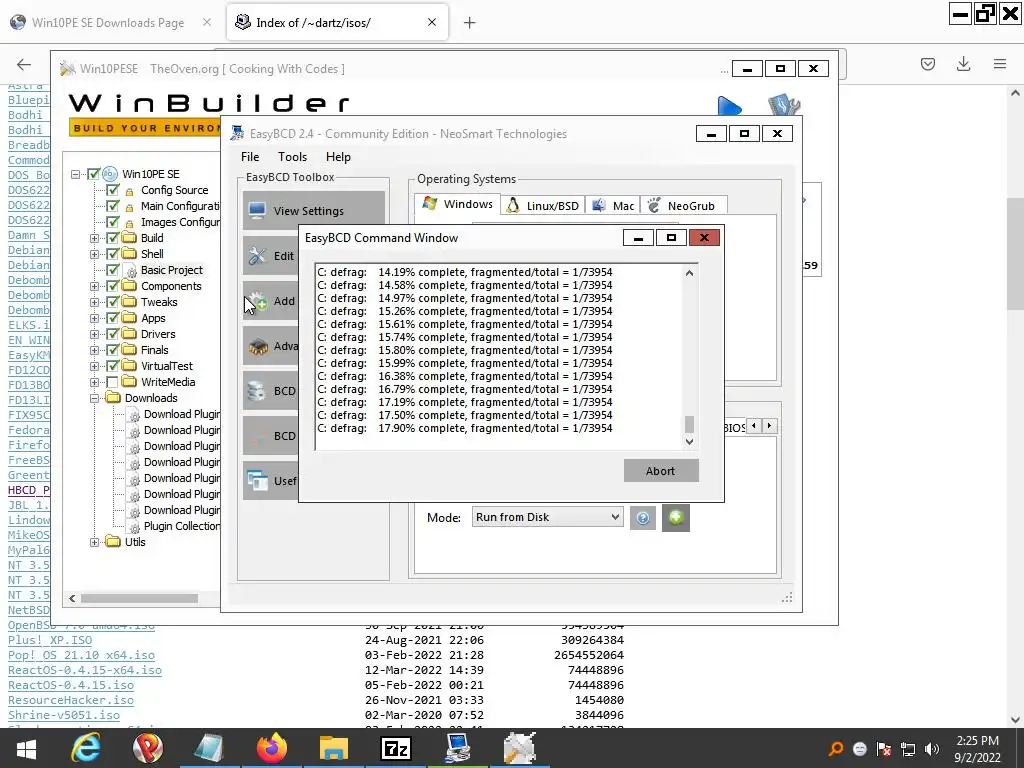The image size is (1024, 768).
Task: Click the Advanced Settings chip icon
Action: click(258, 346)
